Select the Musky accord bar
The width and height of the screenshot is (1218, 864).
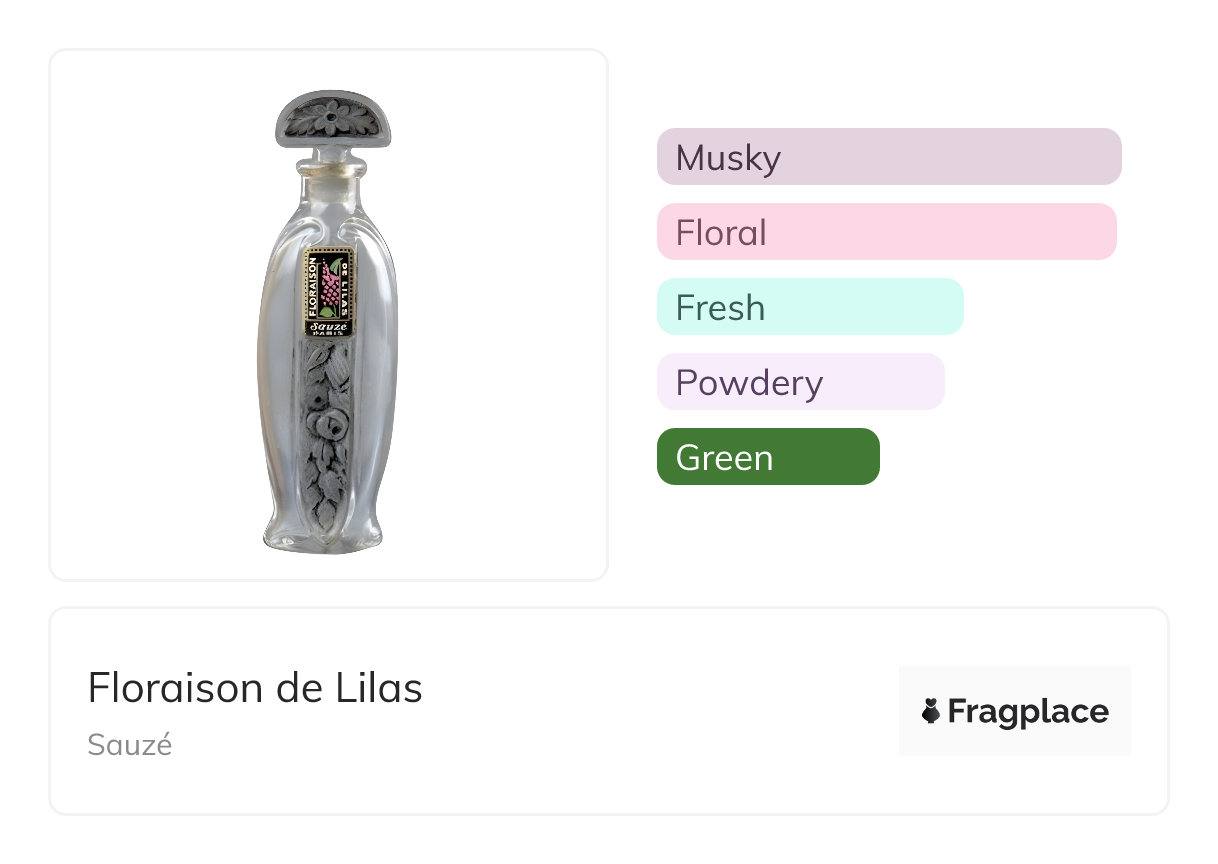888,157
